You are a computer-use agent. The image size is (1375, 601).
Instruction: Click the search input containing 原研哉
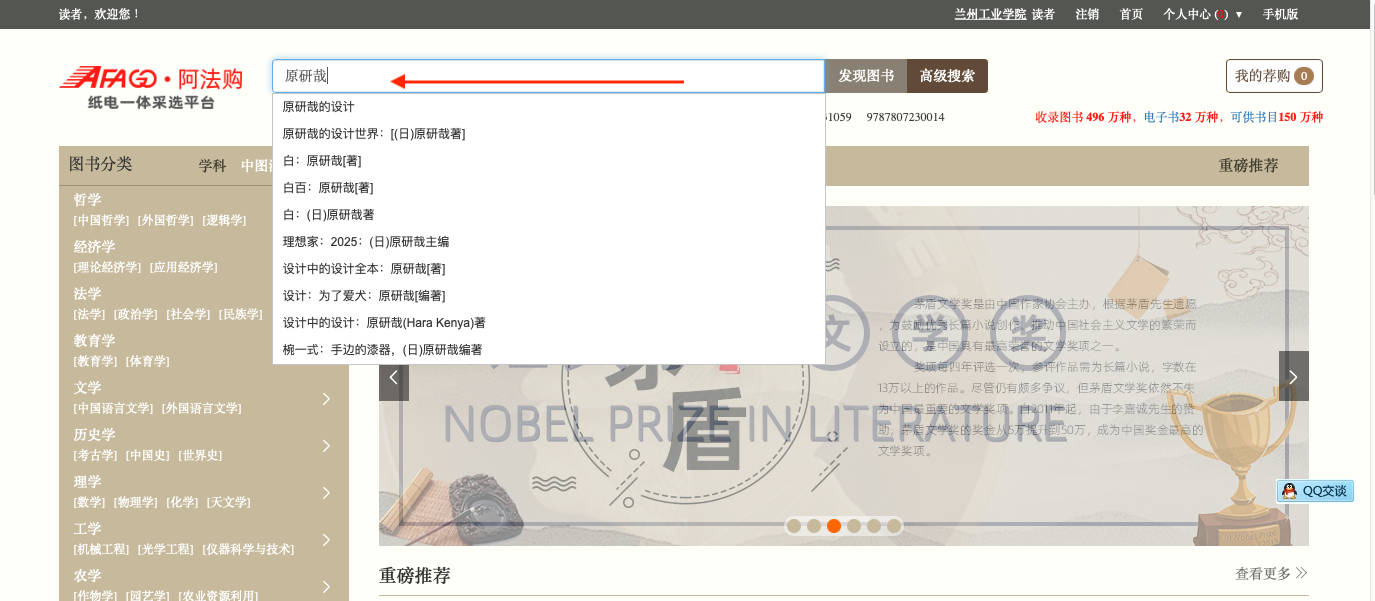click(x=548, y=76)
